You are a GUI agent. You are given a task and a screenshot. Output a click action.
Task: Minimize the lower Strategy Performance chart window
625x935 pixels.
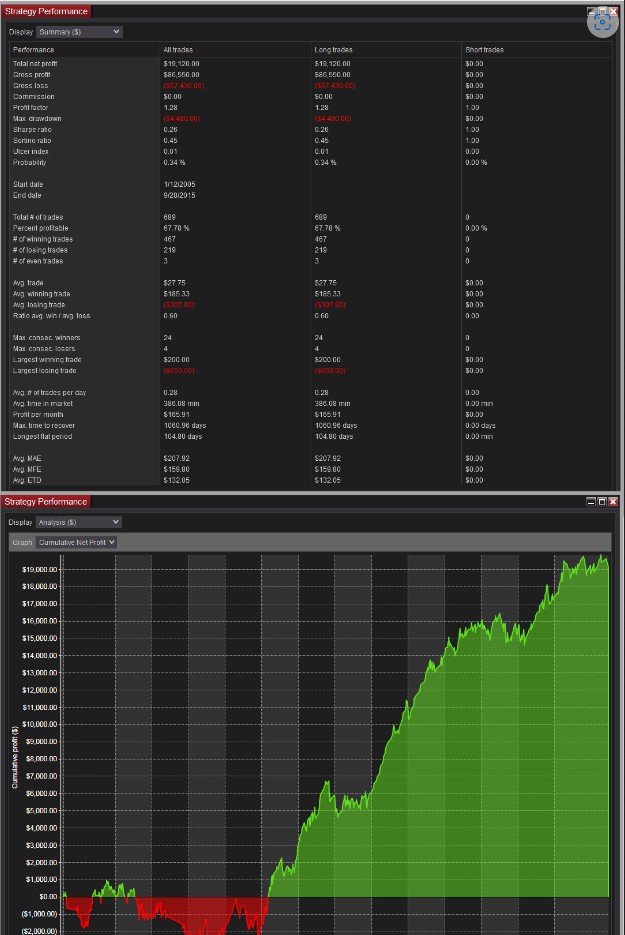pyautogui.click(x=591, y=501)
